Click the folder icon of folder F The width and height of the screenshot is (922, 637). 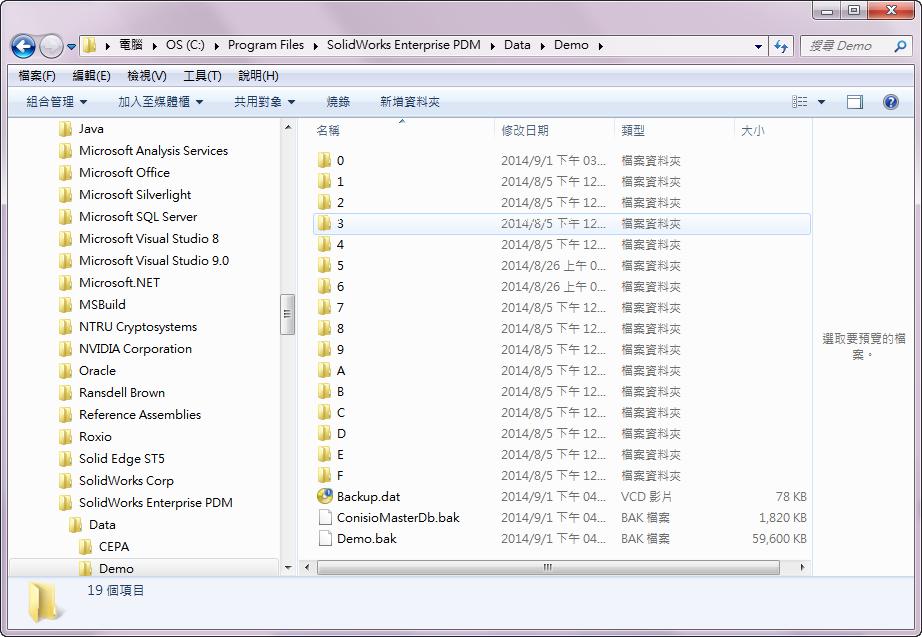point(325,476)
